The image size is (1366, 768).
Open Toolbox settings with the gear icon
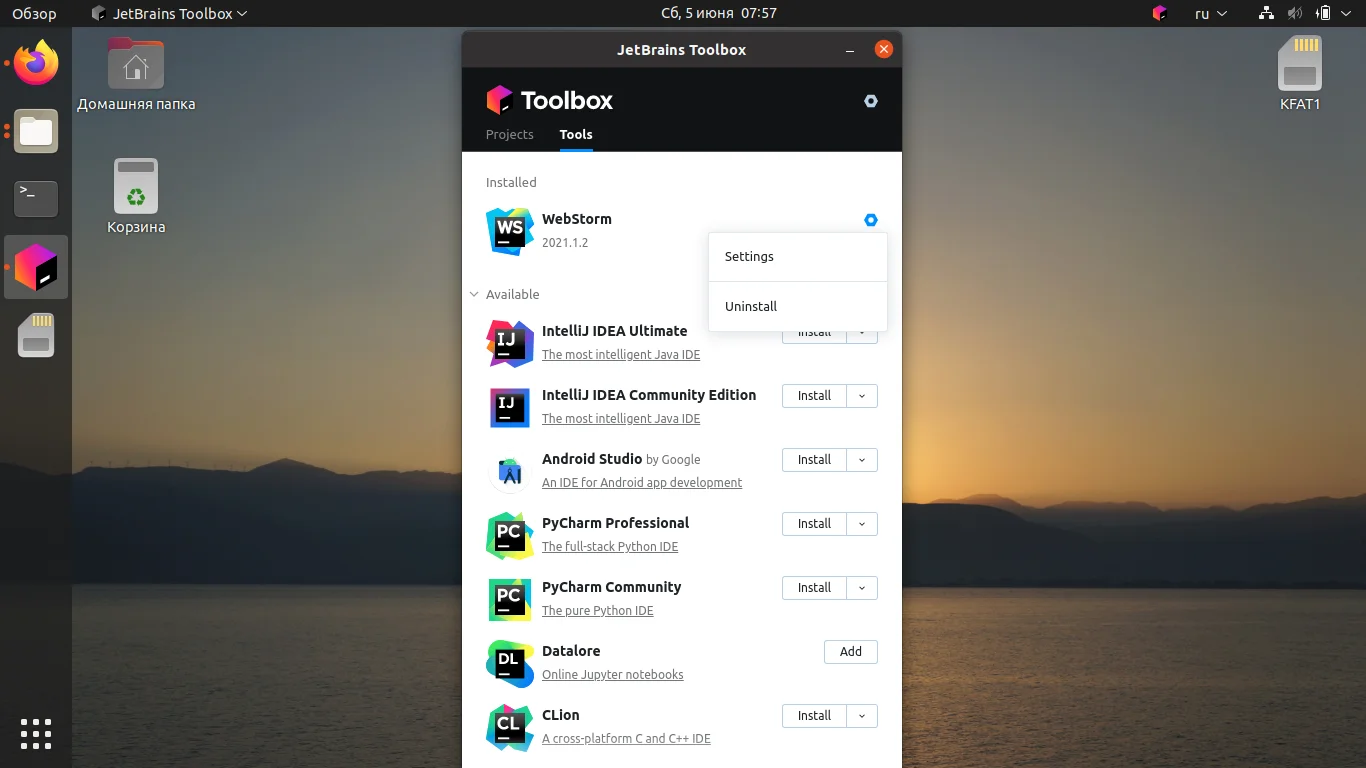[x=870, y=101]
